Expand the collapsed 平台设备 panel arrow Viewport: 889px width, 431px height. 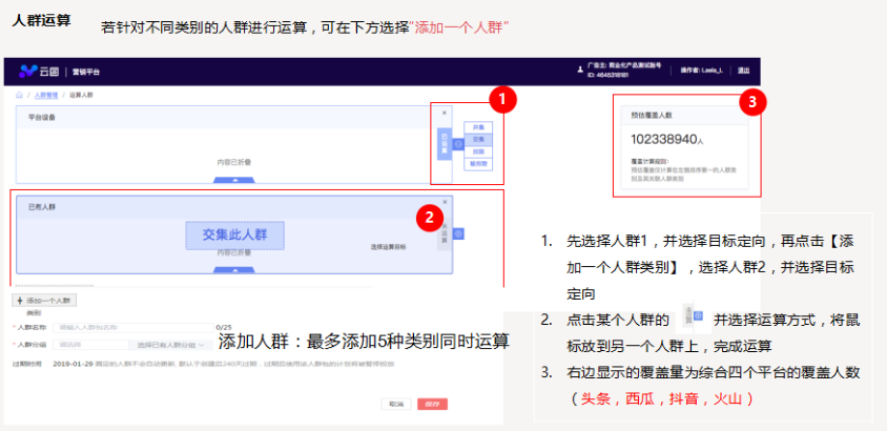coord(234,180)
